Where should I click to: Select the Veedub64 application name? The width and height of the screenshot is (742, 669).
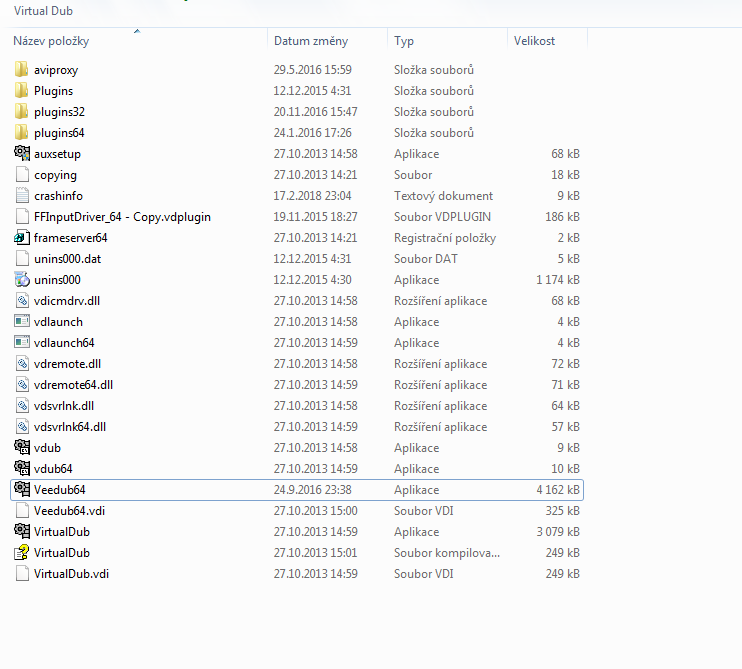[x=60, y=490]
